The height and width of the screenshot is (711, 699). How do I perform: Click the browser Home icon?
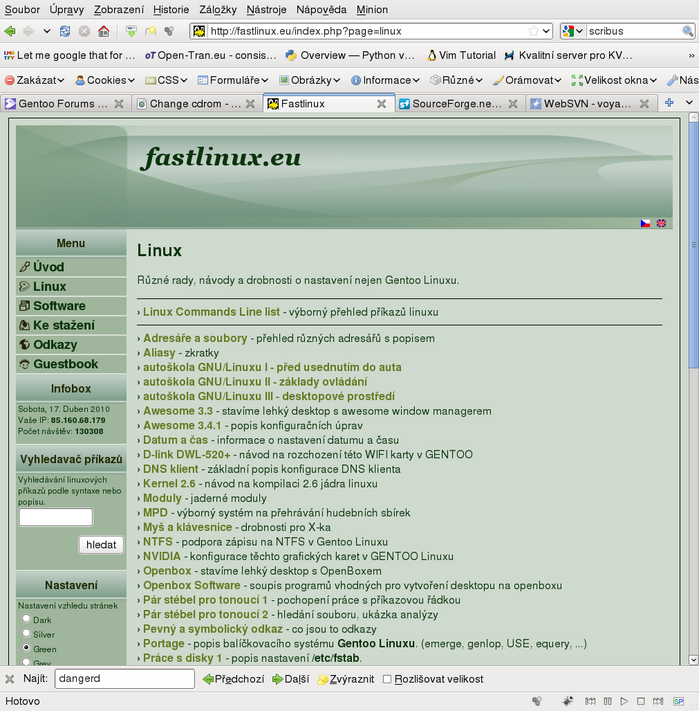click(103, 31)
